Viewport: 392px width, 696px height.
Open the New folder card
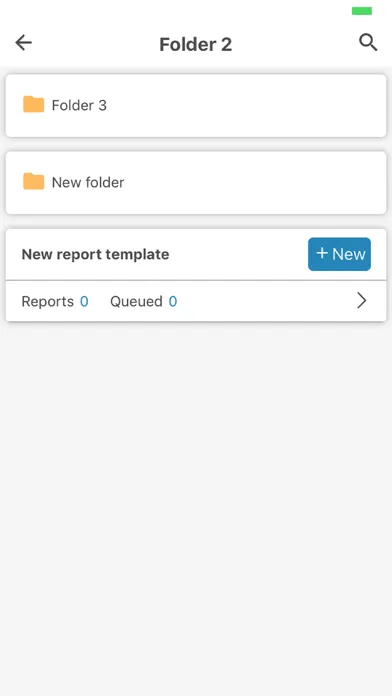pos(196,183)
